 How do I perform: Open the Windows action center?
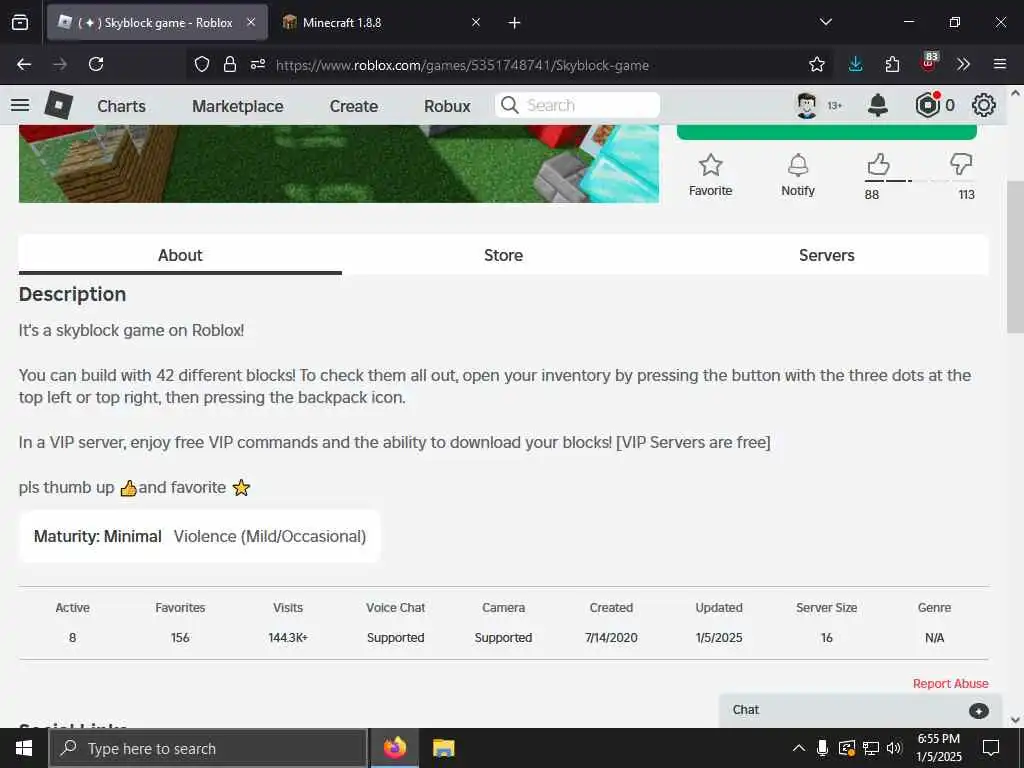(991, 748)
